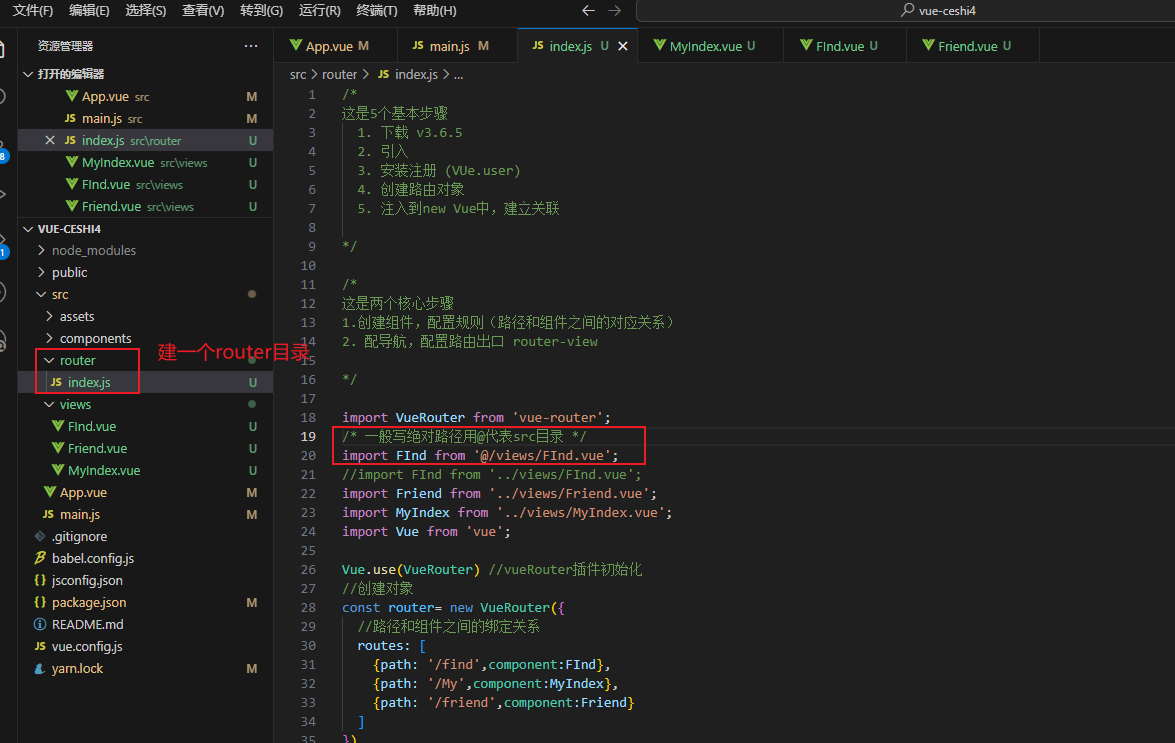The height and width of the screenshot is (743, 1175).
Task: Select MyIndex.vue in open editors list
Action: (x=145, y=163)
